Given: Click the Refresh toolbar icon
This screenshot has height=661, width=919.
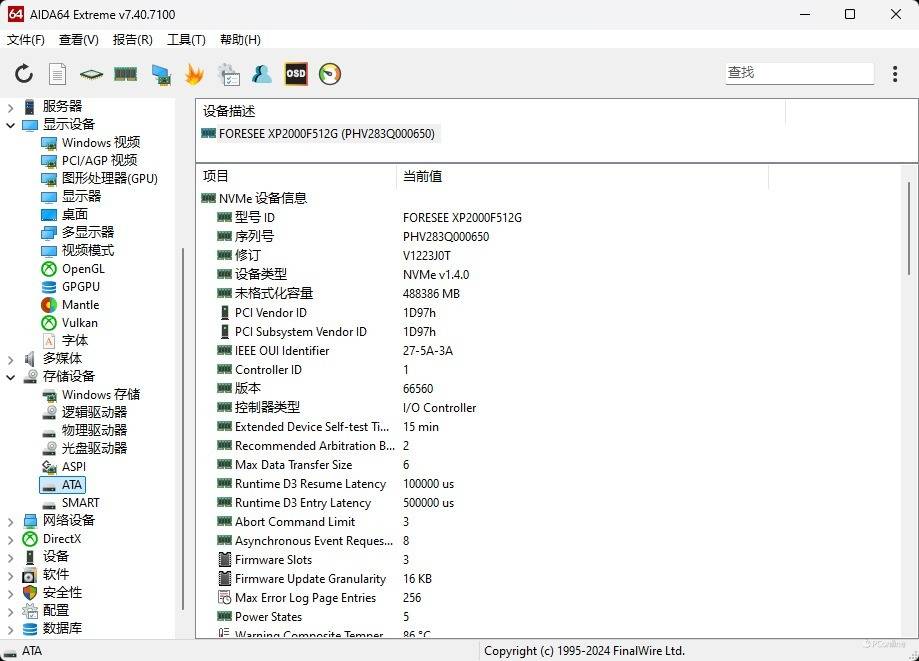Looking at the screenshot, I should (24, 74).
